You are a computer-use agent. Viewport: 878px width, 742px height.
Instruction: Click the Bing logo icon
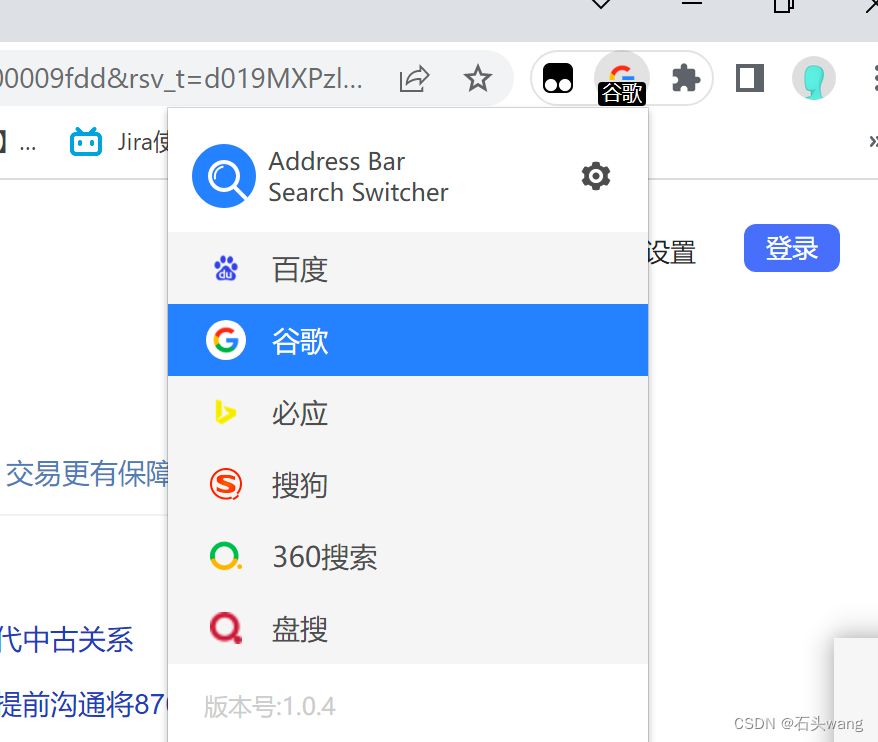(225, 413)
